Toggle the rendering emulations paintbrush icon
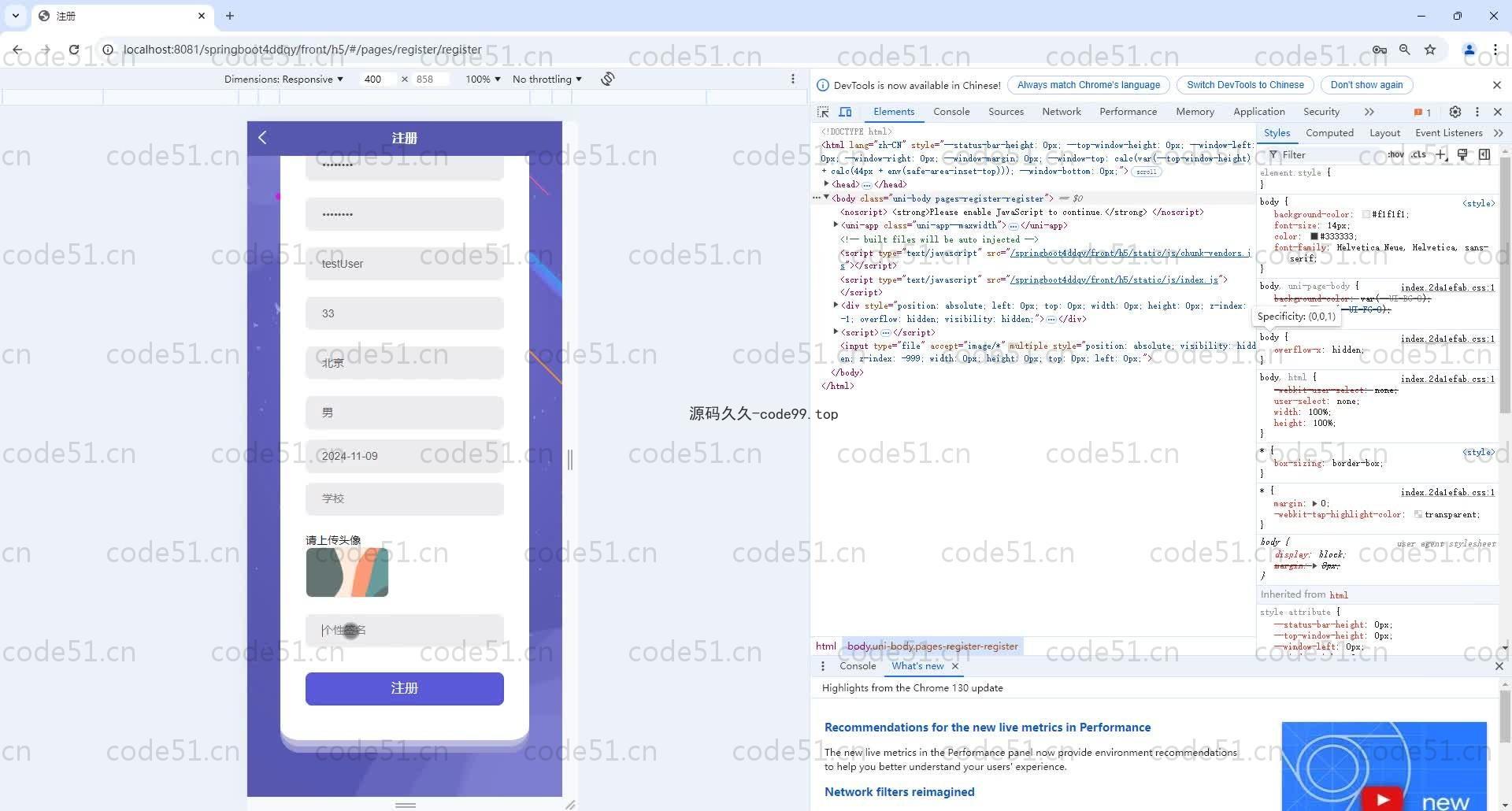 pos(1462,155)
